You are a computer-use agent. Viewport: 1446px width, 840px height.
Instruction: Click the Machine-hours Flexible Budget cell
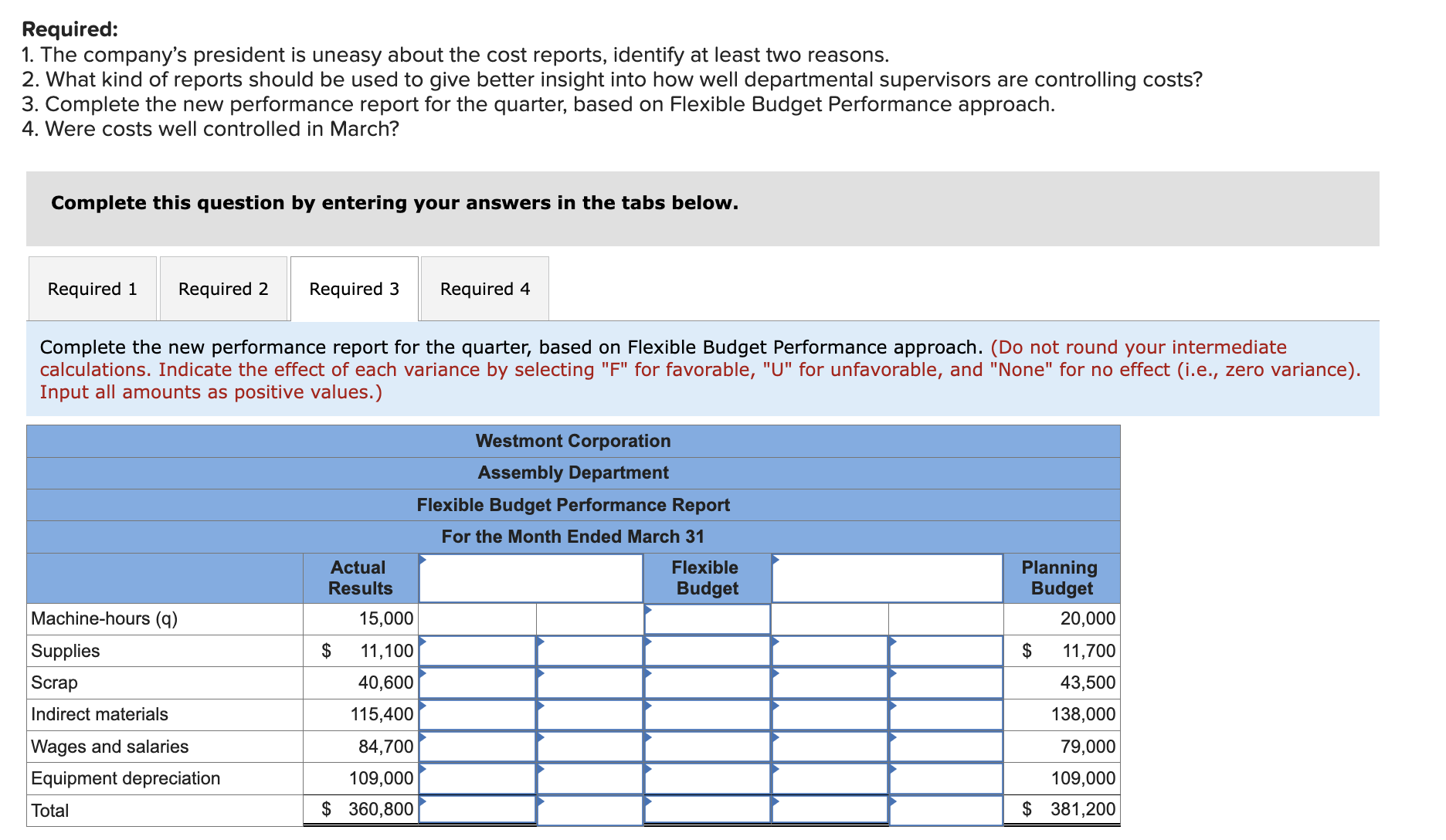[x=707, y=618]
